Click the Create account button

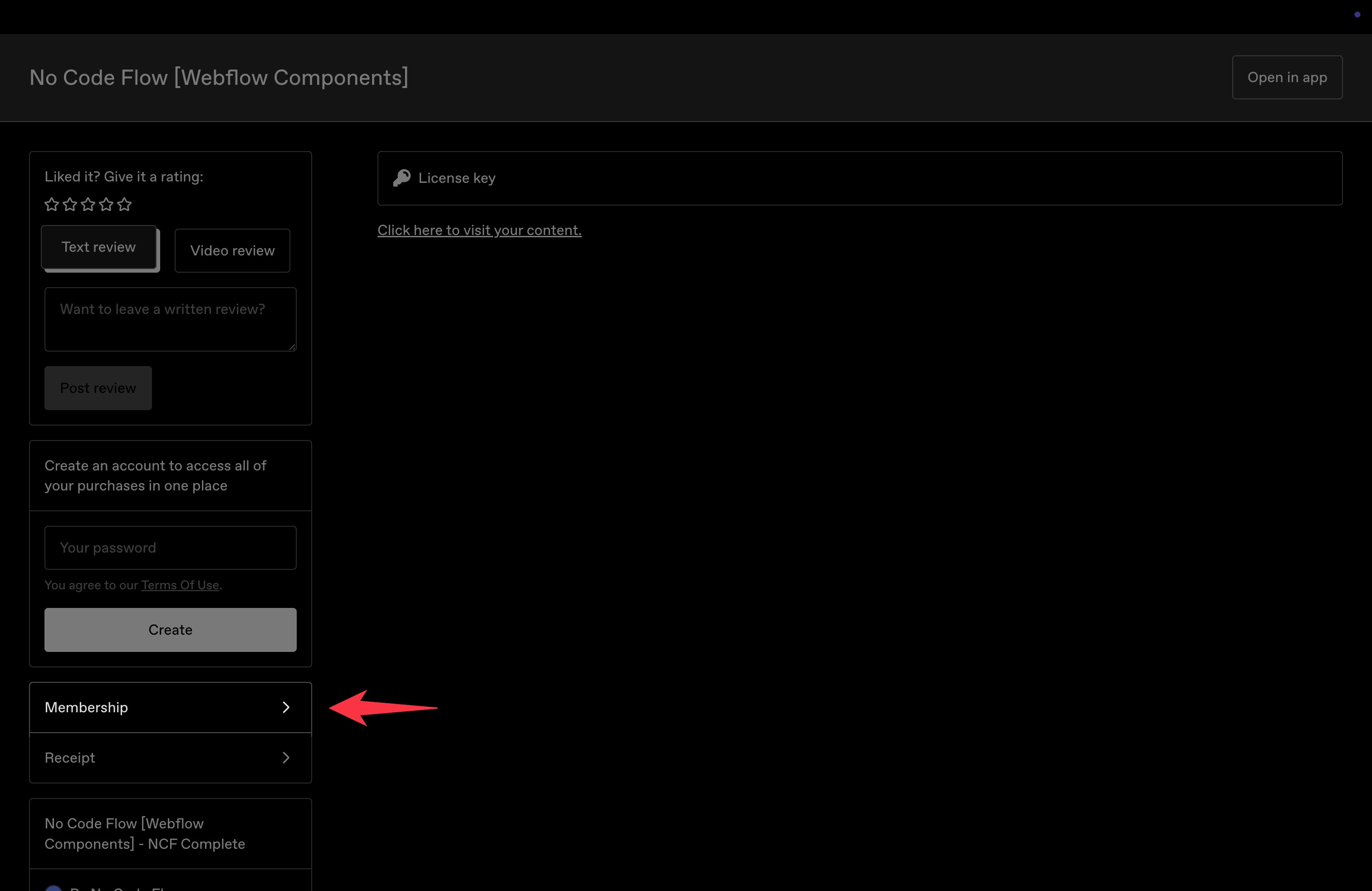[x=171, y=630]
